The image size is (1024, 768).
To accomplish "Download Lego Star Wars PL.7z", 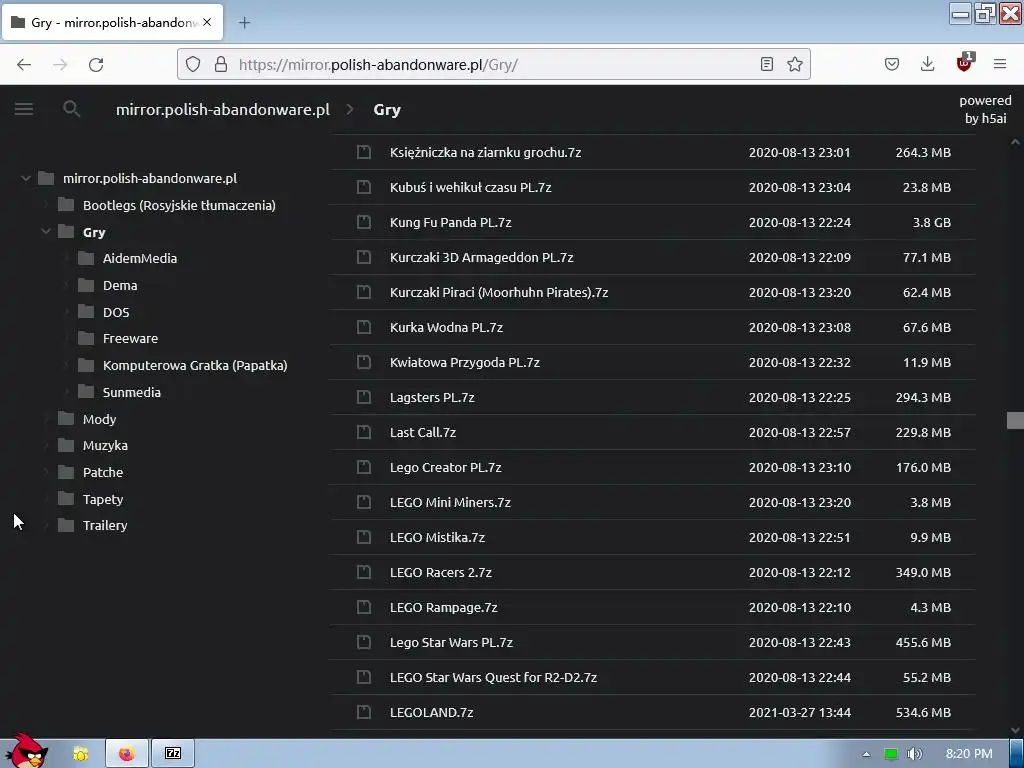I will point(451,643).
